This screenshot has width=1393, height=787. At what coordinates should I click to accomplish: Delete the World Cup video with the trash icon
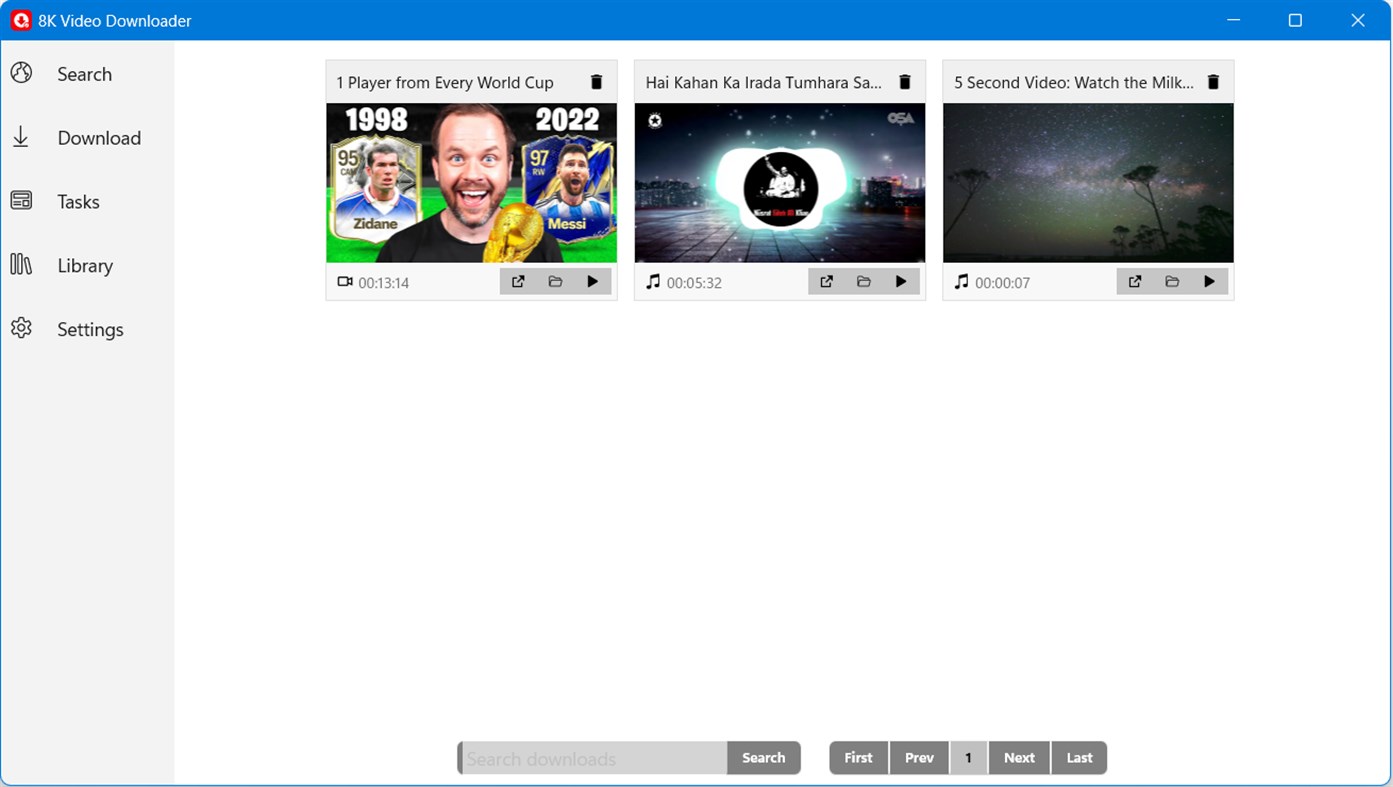pos(596,81)
